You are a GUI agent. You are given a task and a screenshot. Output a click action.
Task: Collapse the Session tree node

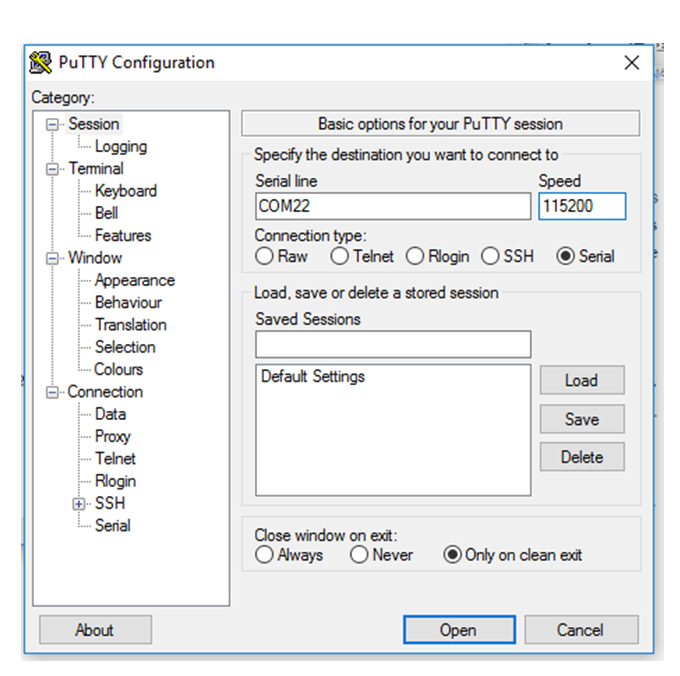52,125
